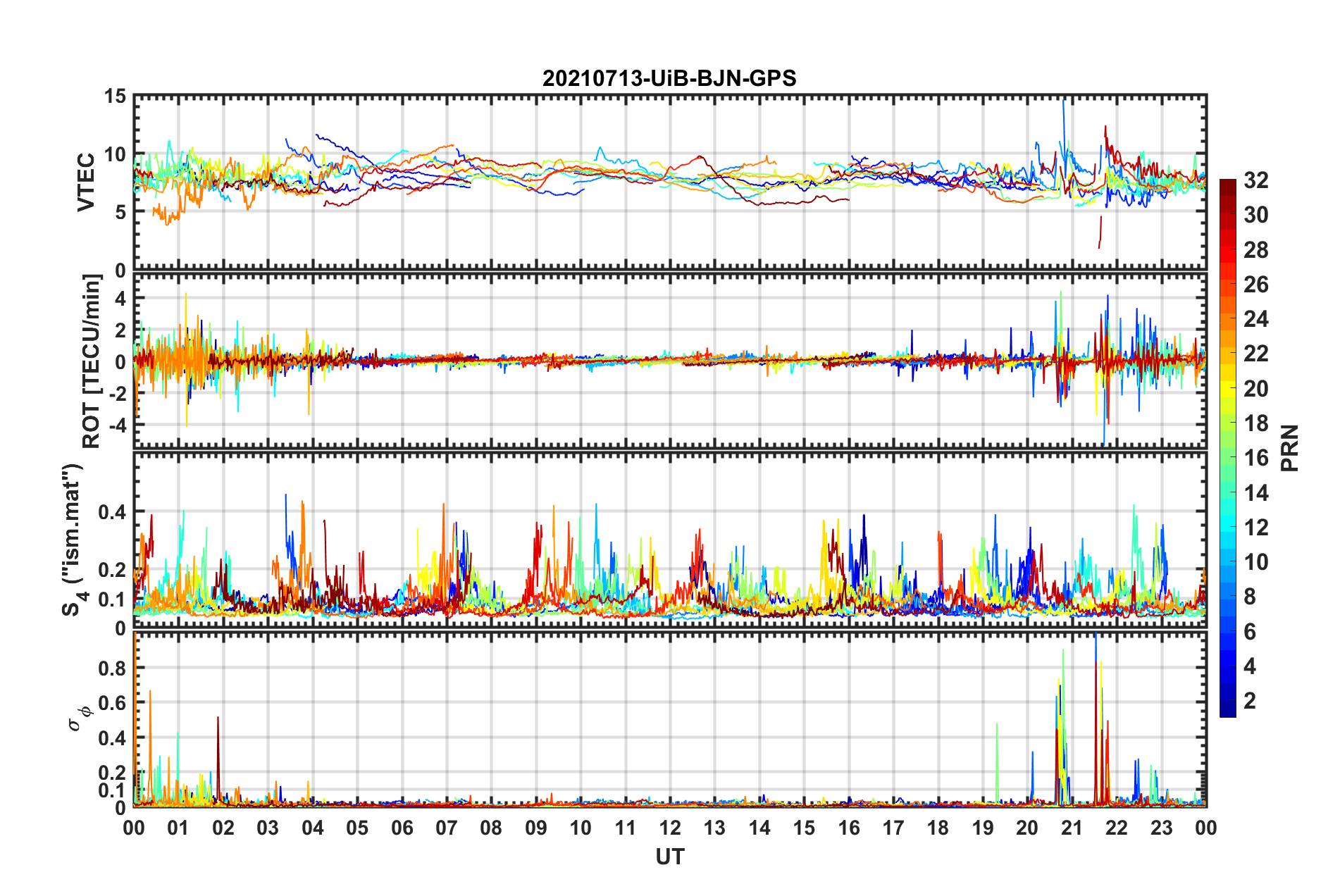Click colorbar tick label 6
The image size is (1340, 896).
(1250, 632)
